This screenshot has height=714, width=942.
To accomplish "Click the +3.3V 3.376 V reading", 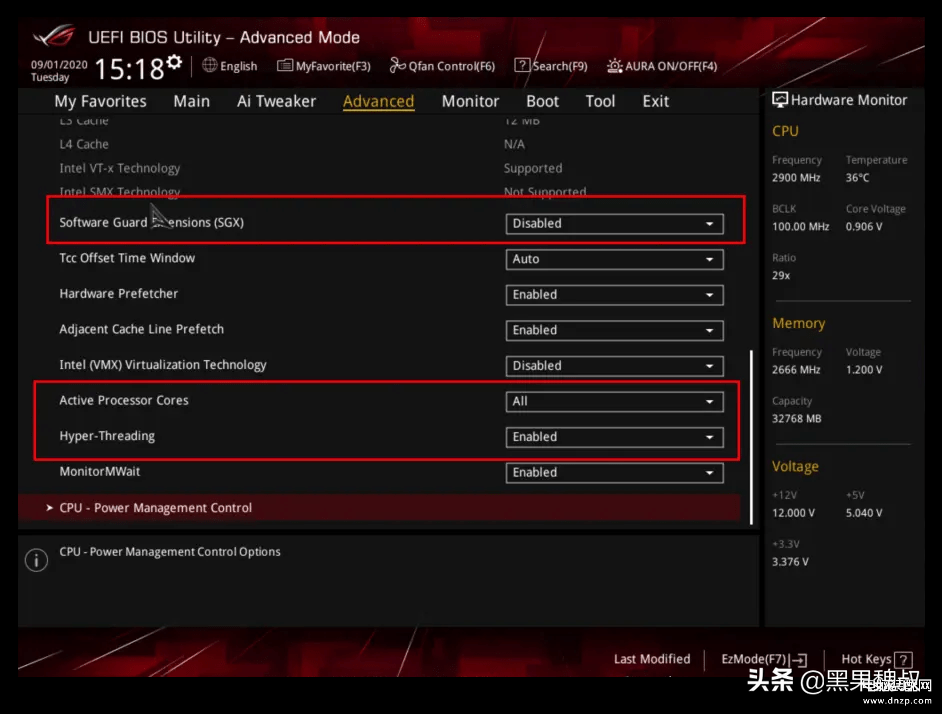I will [x=790, y=562].
